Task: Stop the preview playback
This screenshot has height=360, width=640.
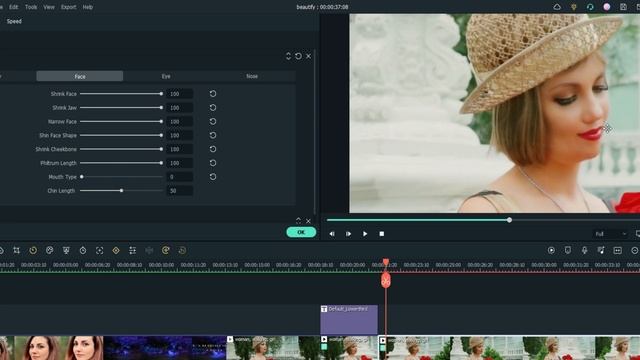Action: point(382,234)
